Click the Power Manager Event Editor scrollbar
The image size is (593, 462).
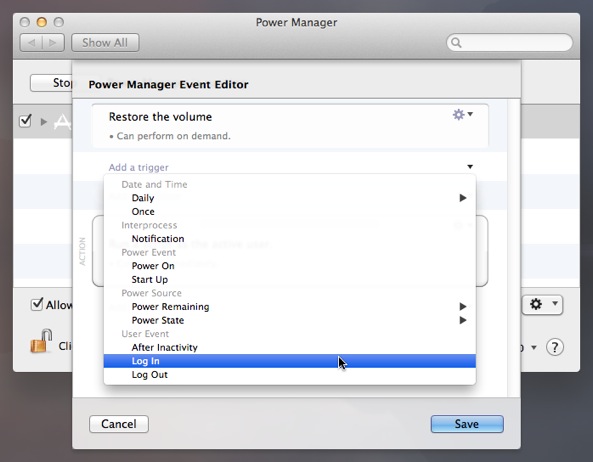[514, 248]
